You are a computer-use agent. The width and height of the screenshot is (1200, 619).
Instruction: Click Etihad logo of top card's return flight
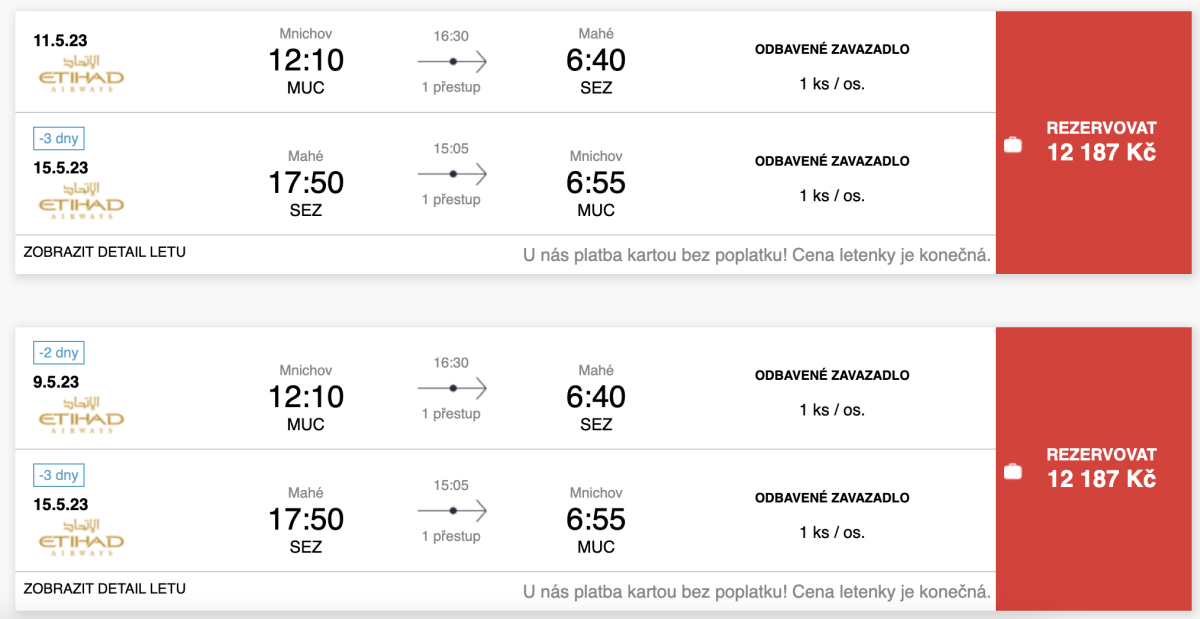81,202
